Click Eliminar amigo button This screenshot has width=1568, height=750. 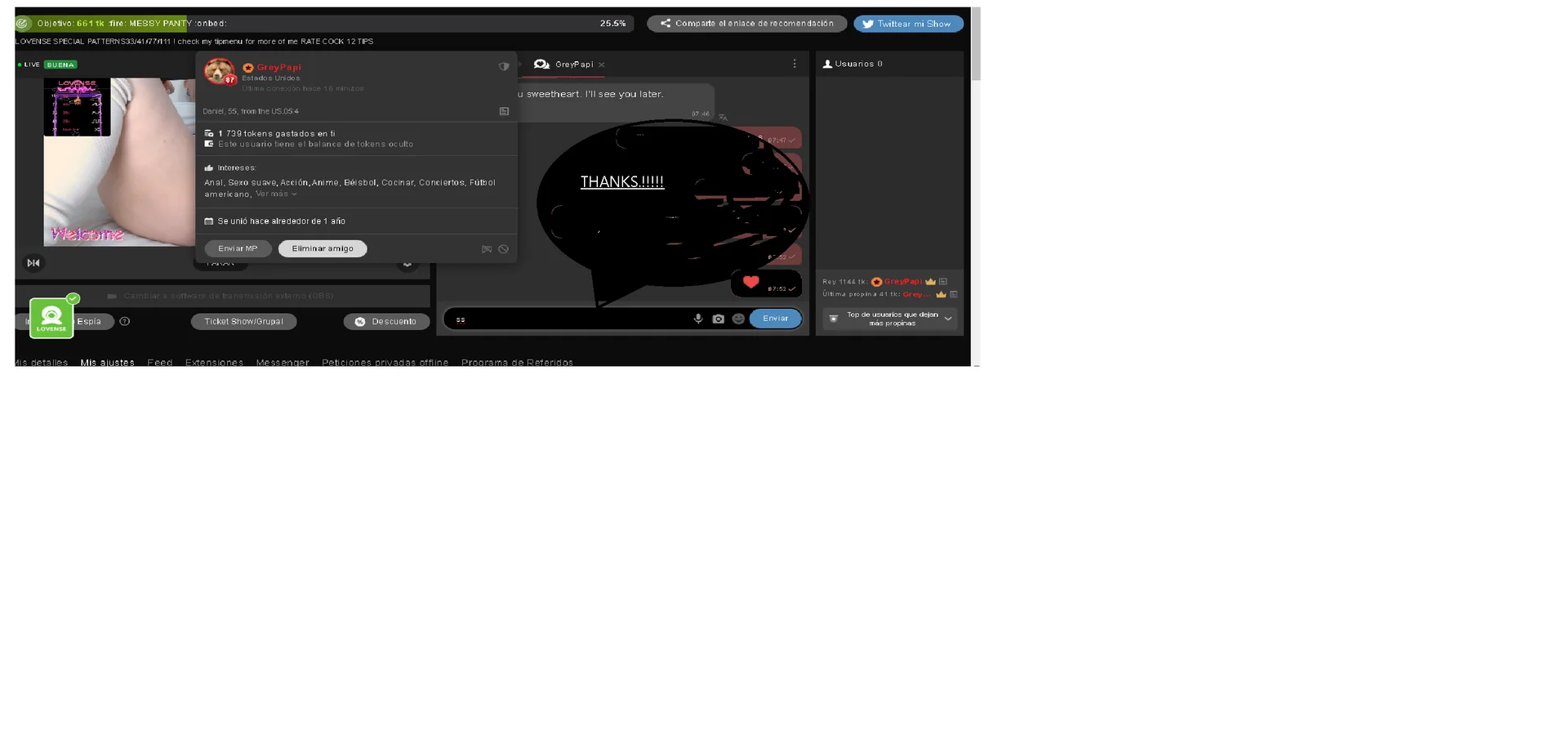click(323, 248)
